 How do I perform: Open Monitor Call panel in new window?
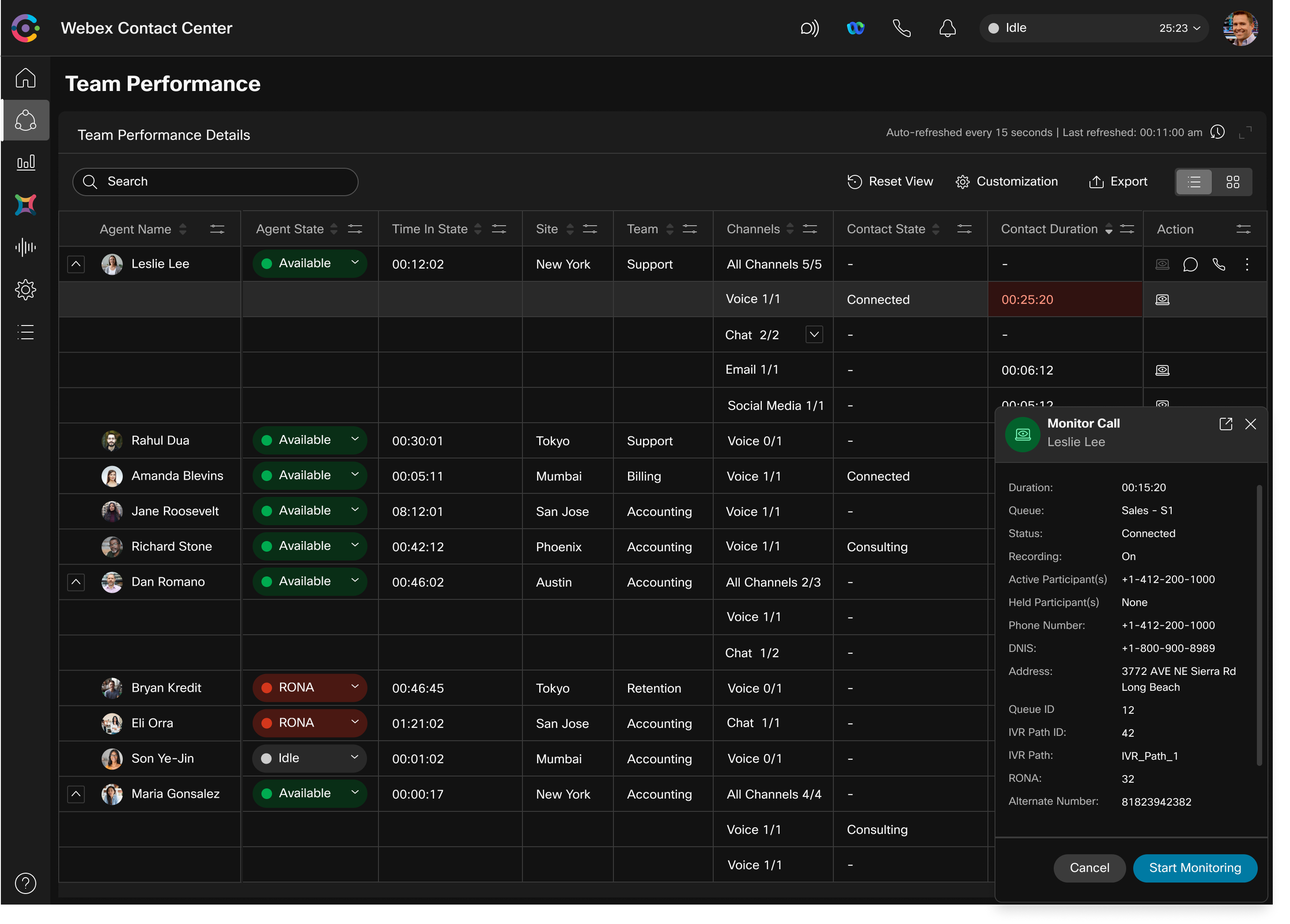[x=1226, y=424]
